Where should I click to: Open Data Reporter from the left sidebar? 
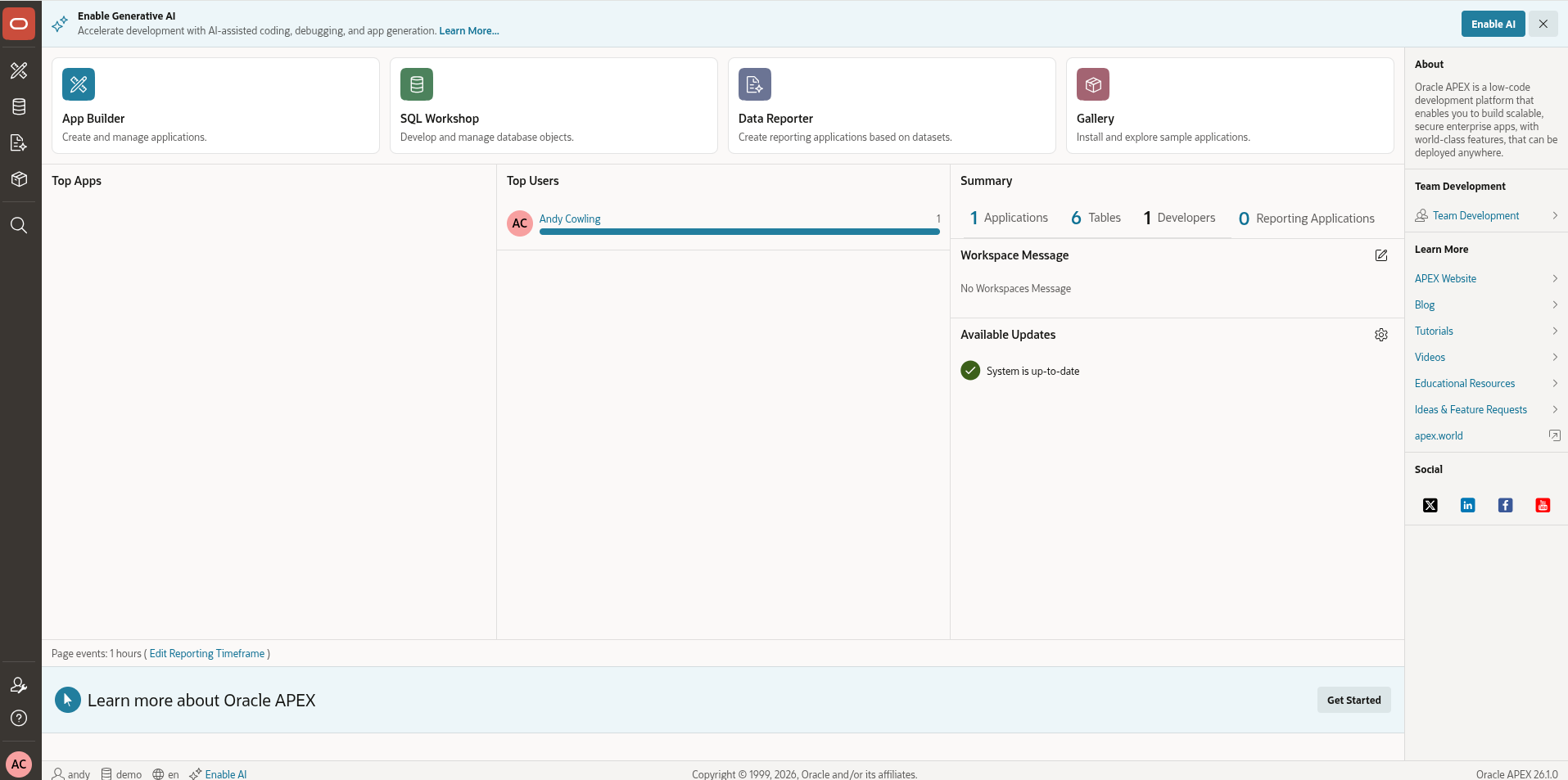tap(19, 143)
